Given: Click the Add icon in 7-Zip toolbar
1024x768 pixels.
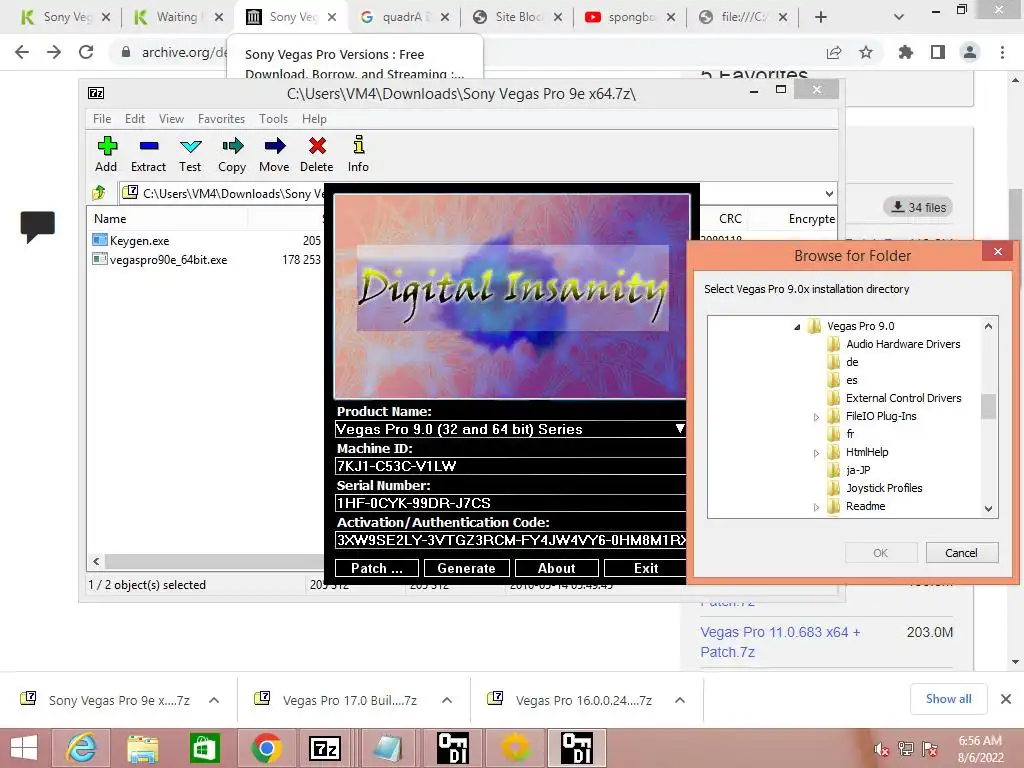Looking at the screenshot, I should tap(106, 146).
